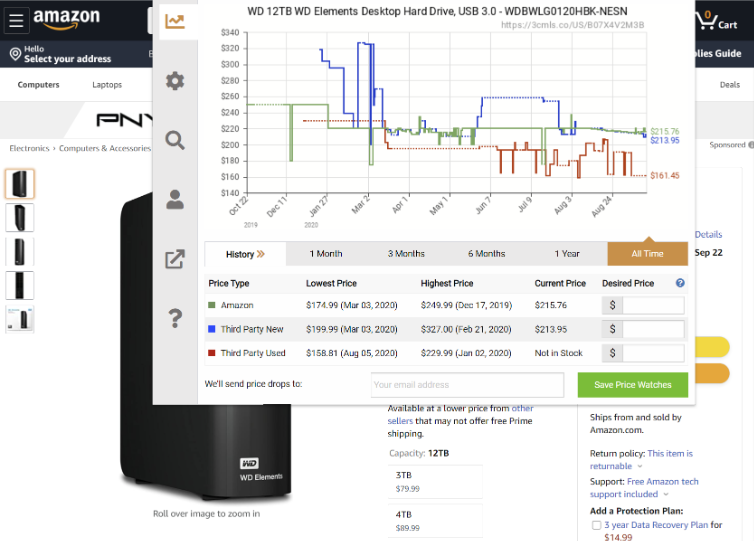The height and width of the screenshot is (541, 754).
Task: Go to the Amazon logo home
Action: point(66,19)
